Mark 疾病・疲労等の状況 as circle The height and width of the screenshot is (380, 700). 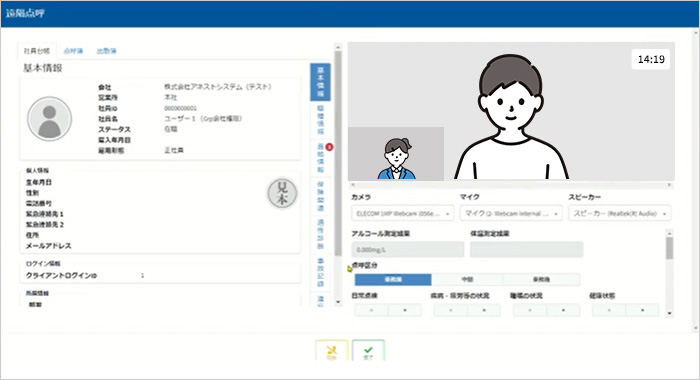pos(451,310)
